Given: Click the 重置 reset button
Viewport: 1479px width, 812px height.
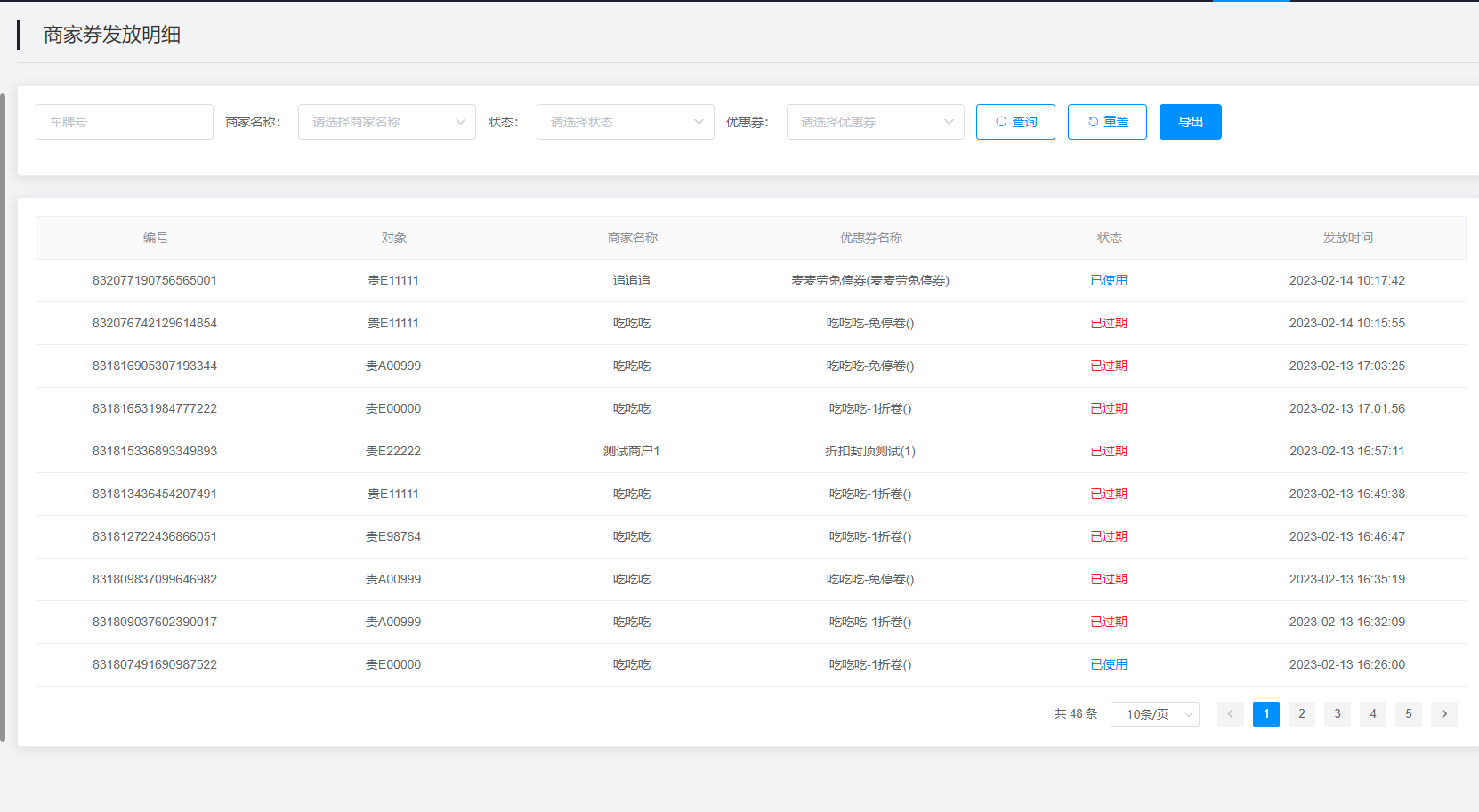Looking at the screenshot, I should [x=1107, y=122].
